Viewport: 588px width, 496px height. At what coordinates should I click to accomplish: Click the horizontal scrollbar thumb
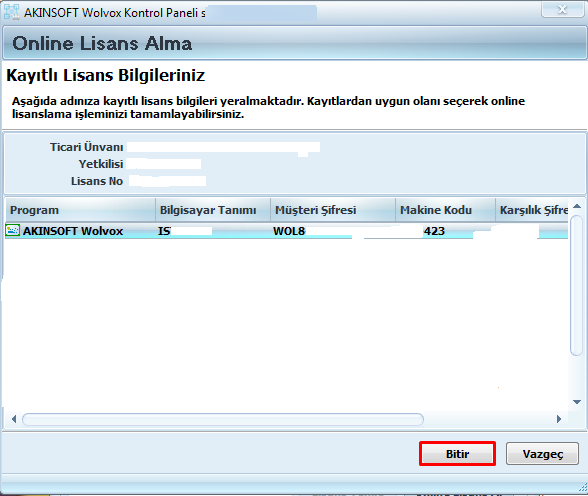pyautogui.click(x=223, y=419)
